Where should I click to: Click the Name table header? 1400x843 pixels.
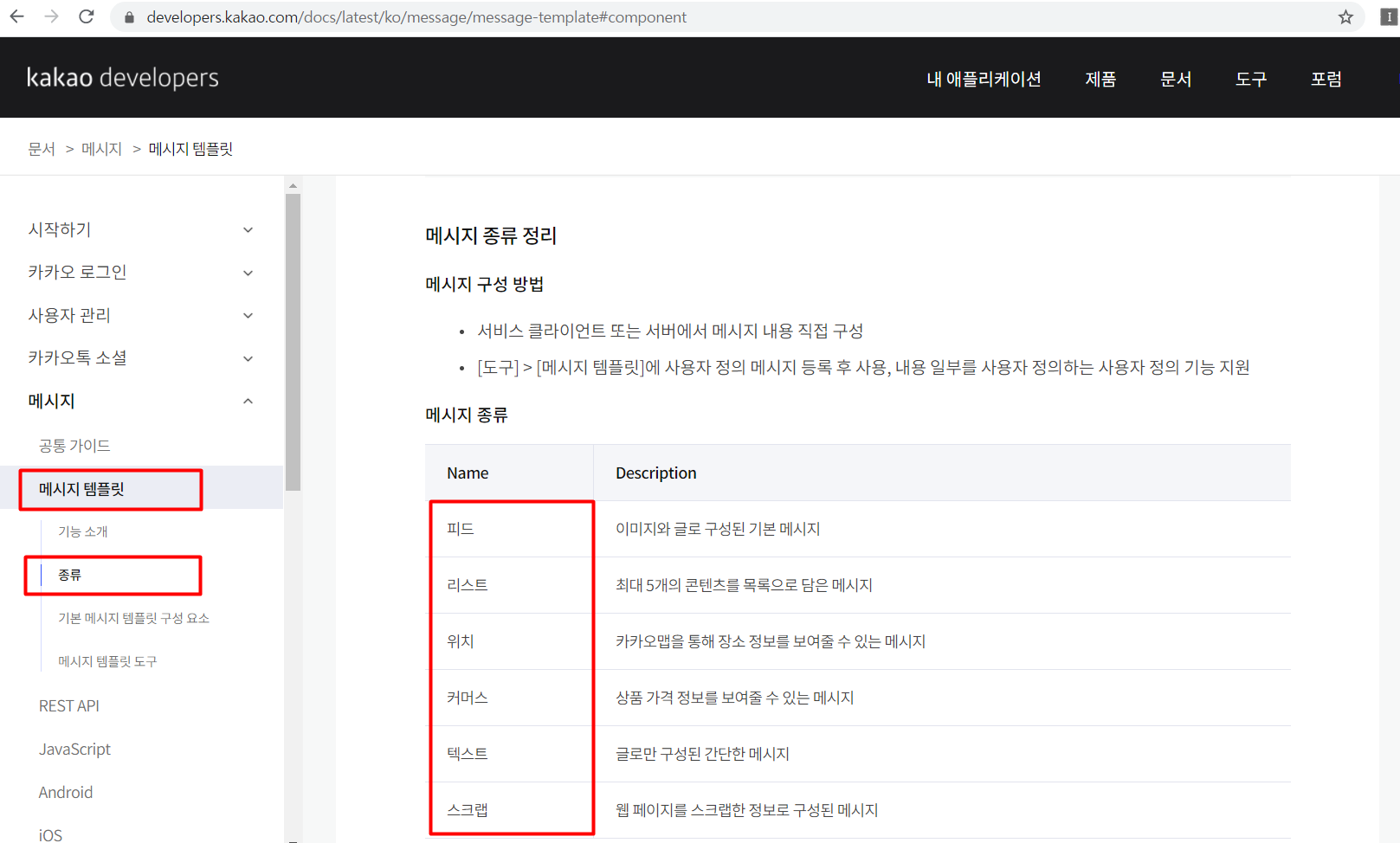pos(468,473)
